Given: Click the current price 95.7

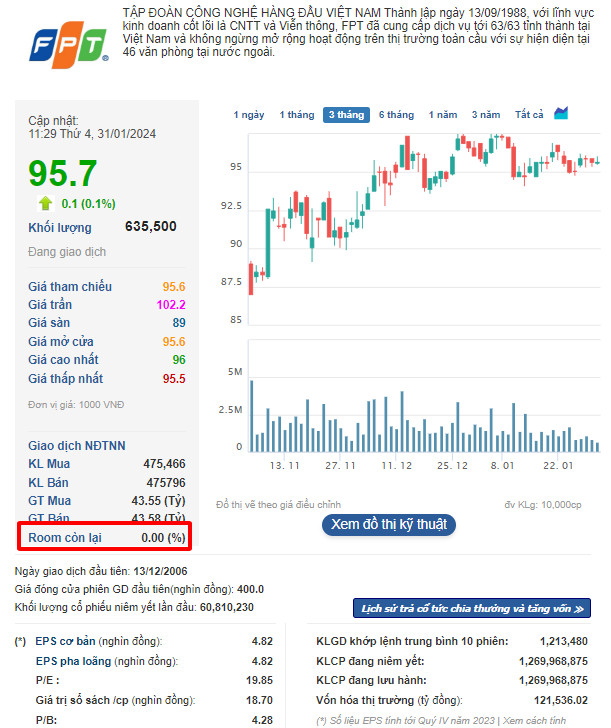Looking at the screenshot, I should click(x=63, y=173).
